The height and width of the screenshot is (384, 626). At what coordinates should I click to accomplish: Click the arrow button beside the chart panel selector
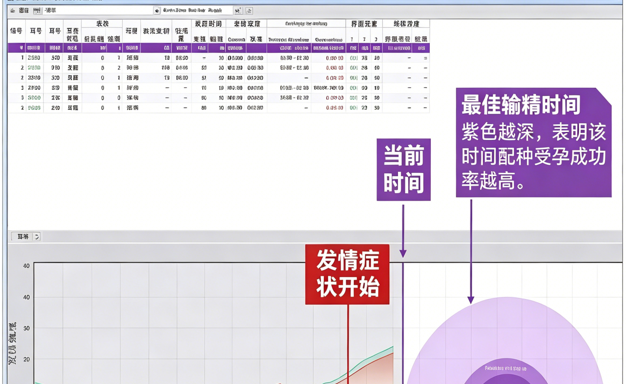tap(37, 236)
